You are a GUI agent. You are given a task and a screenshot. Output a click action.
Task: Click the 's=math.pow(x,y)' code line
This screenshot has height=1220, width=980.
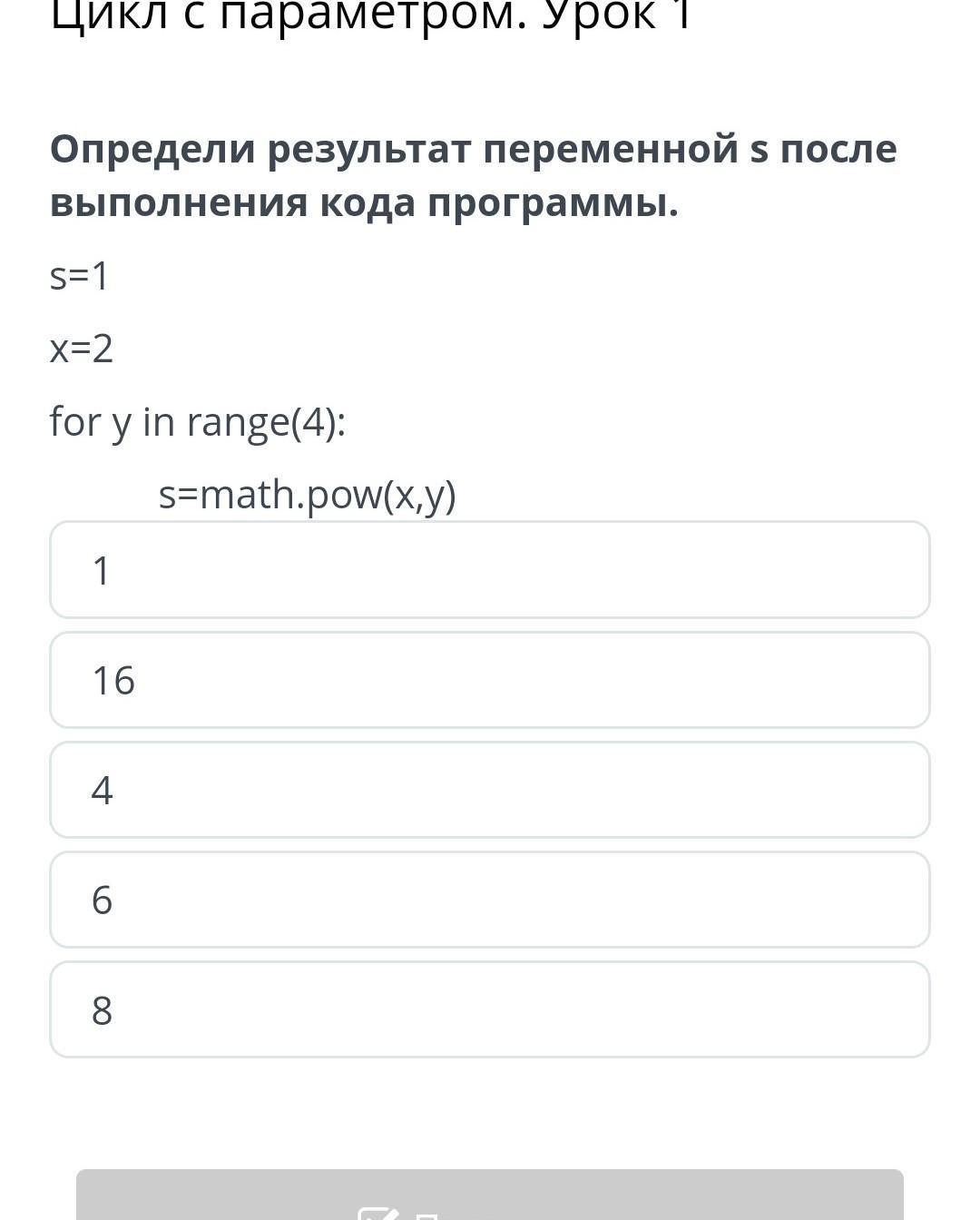click(x=307, y=496)
